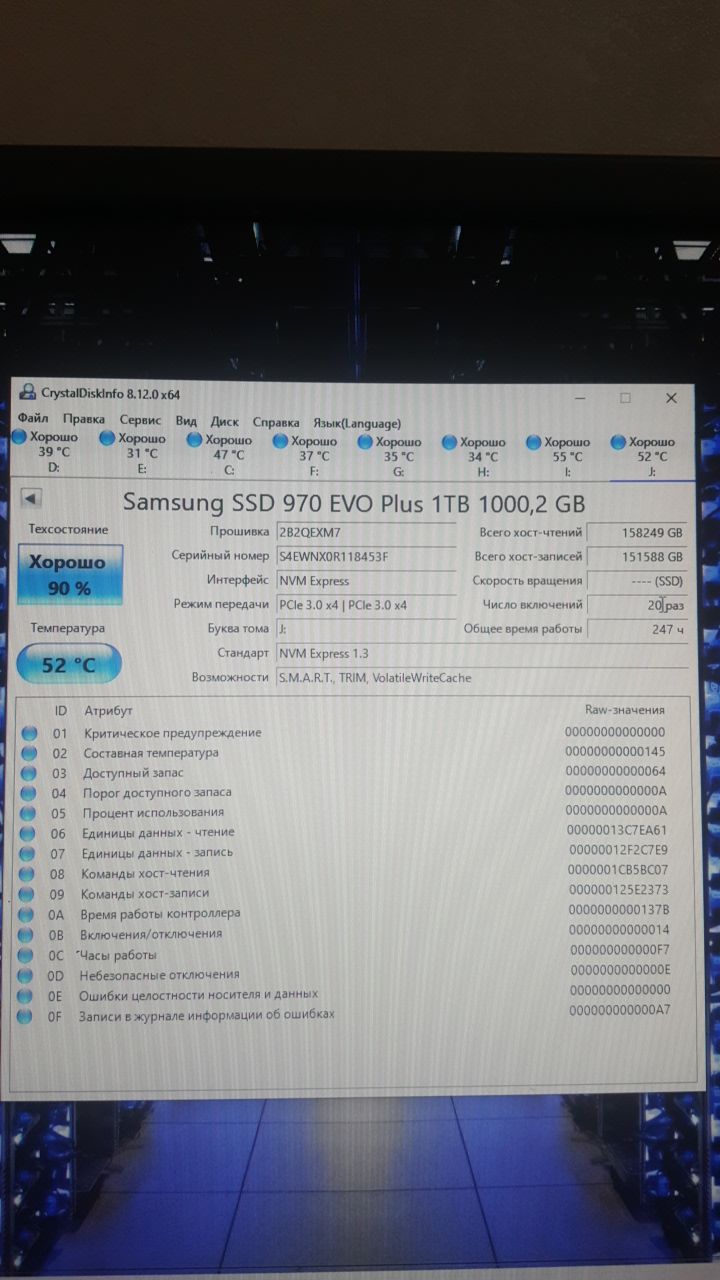
Task: Go to previous disk with left arrow
Action: (x=30, y=497)
